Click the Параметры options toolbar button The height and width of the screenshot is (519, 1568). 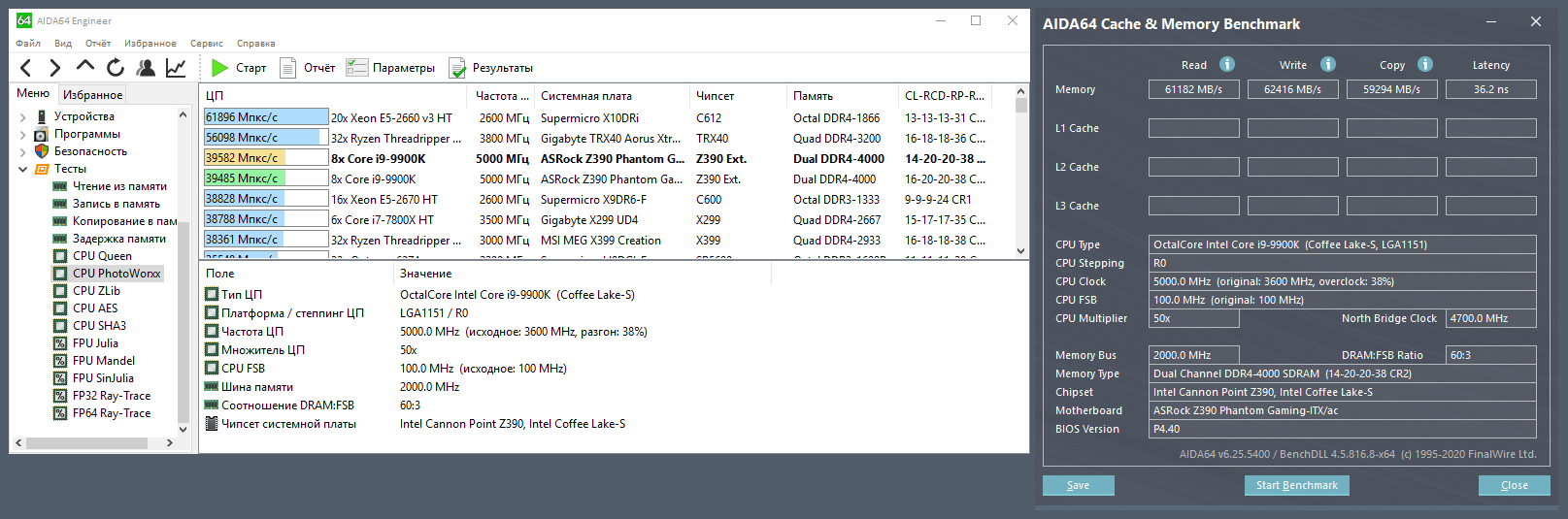[x=391, y=68]
